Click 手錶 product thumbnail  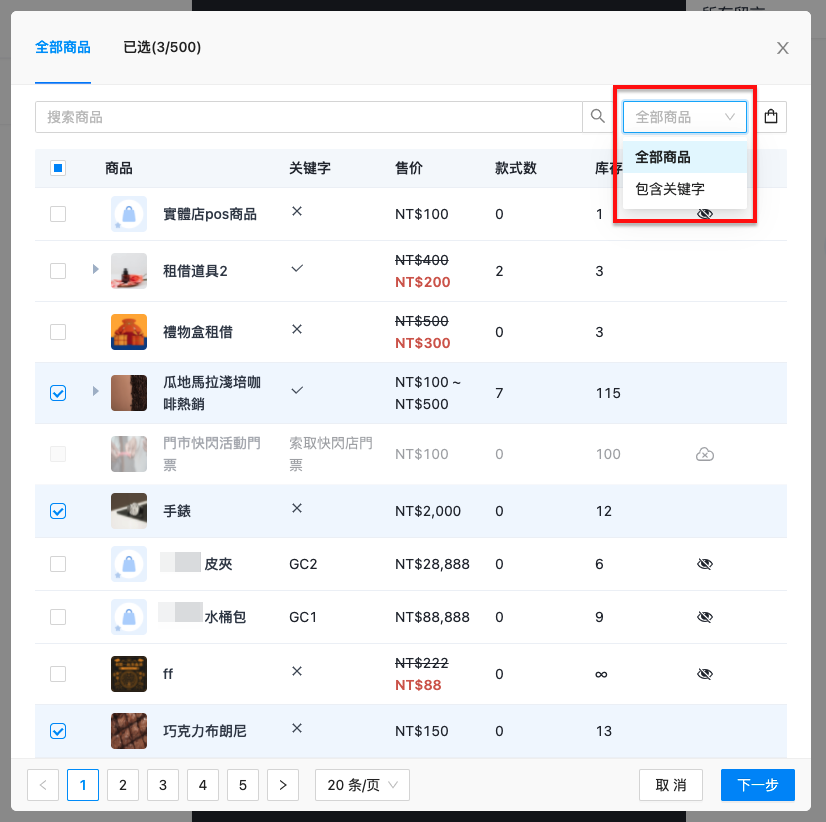[x=129, y=511]
